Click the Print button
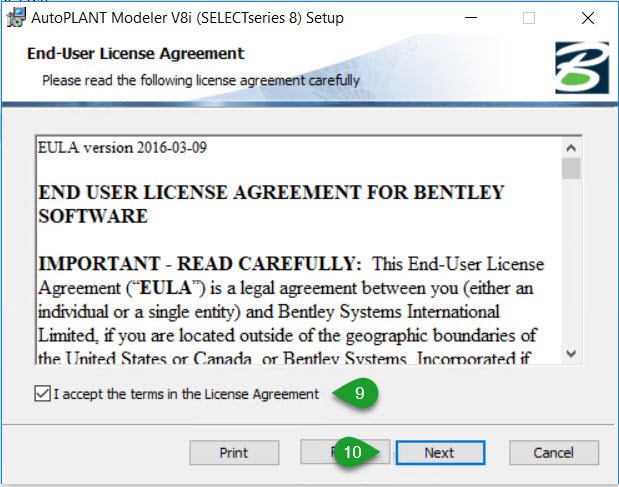This screenshot has height=487, width=619. [234, 453]
